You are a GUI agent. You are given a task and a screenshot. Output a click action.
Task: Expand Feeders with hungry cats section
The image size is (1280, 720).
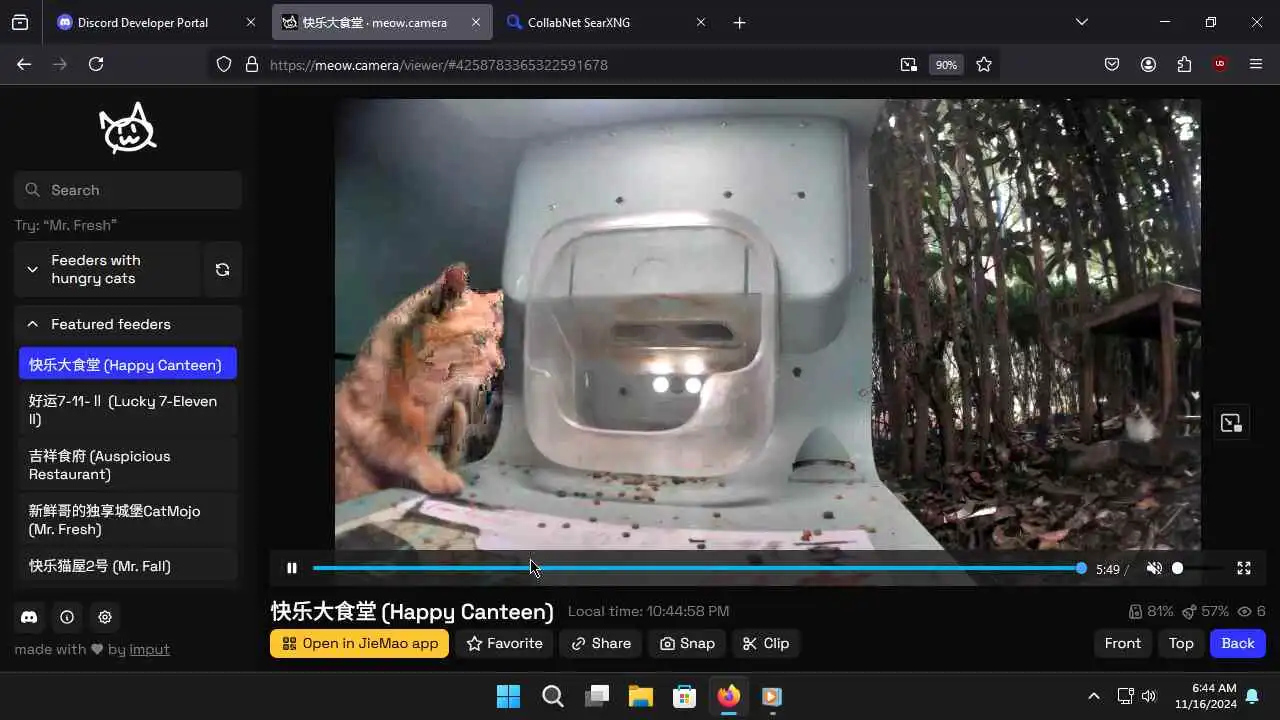[108, 269]
